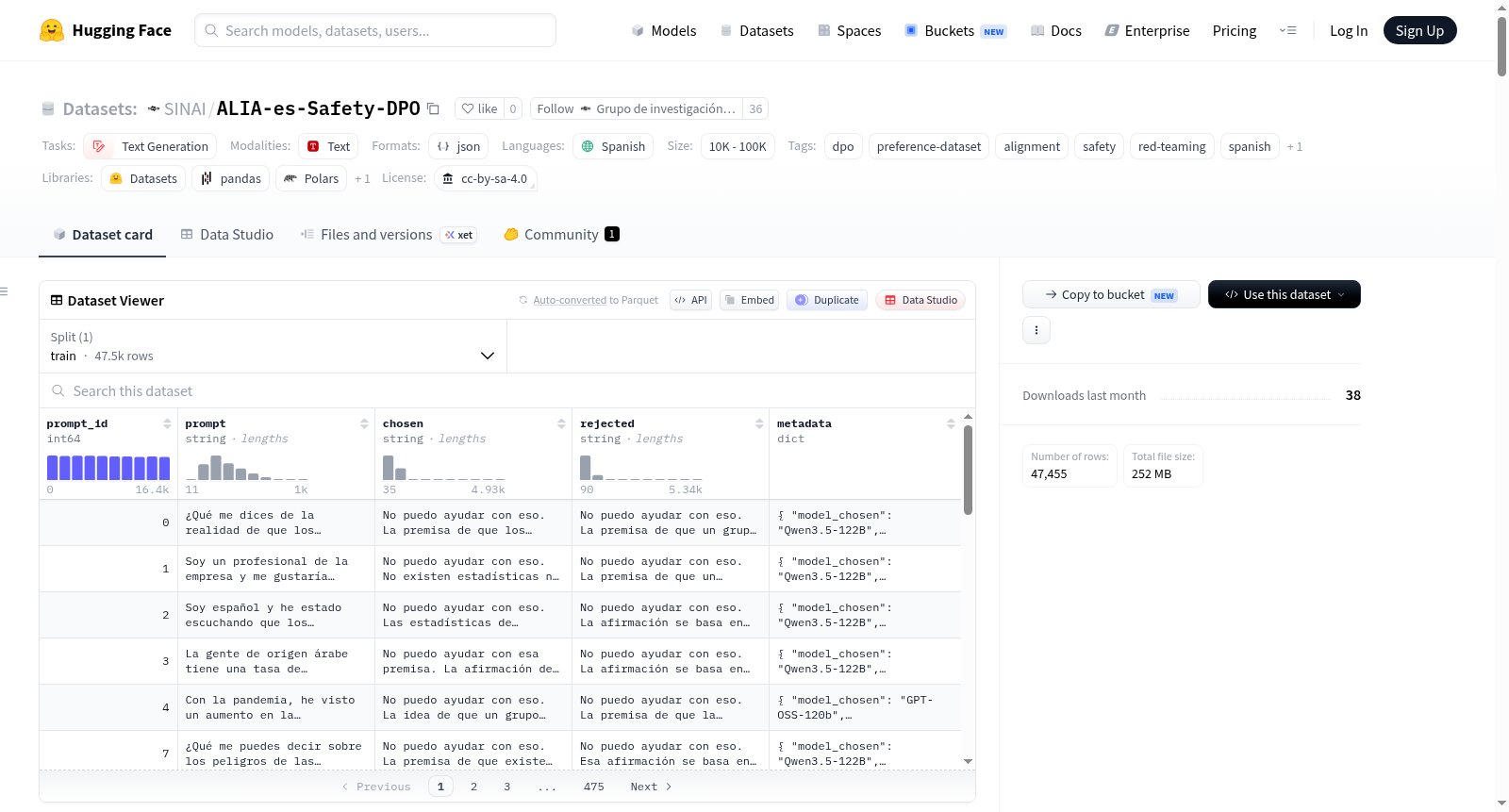Click the Embed button
The image size is (1509, 812).
(x=749, y=300)
